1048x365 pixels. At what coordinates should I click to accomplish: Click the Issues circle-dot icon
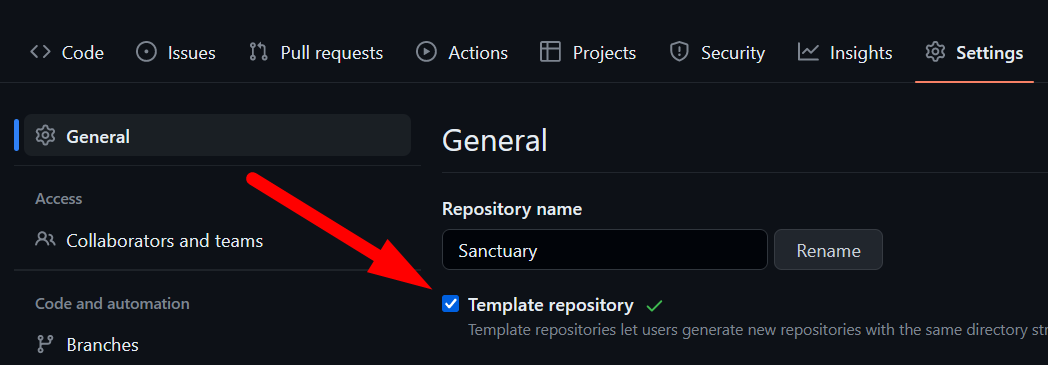146,52
